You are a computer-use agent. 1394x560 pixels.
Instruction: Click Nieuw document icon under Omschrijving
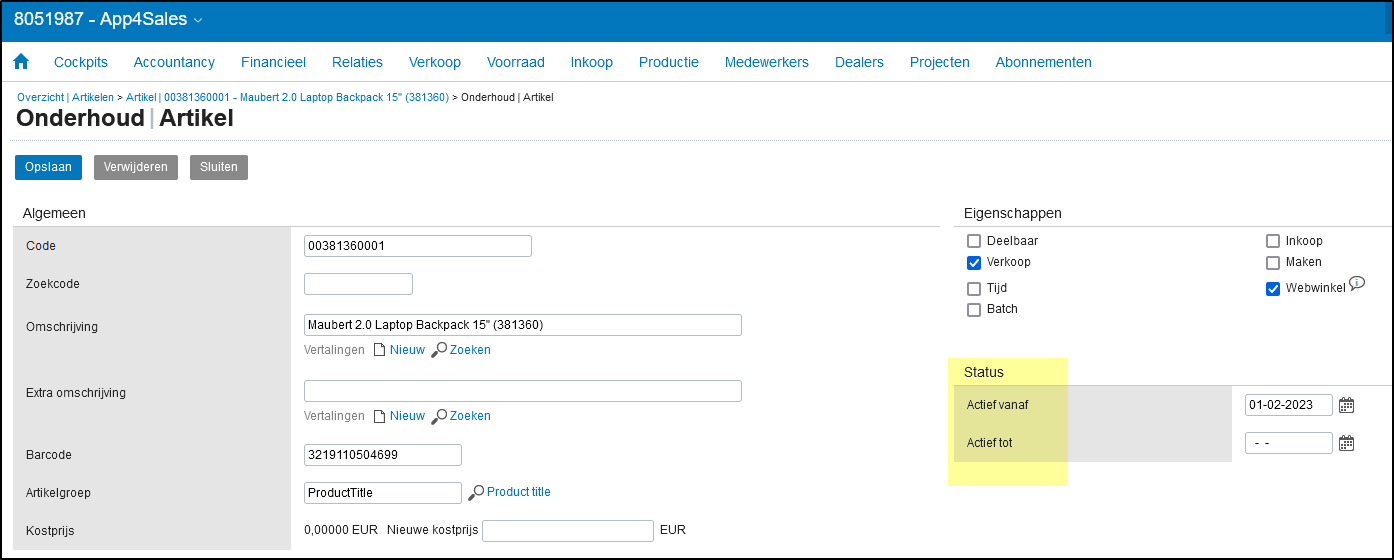point(379,350)
